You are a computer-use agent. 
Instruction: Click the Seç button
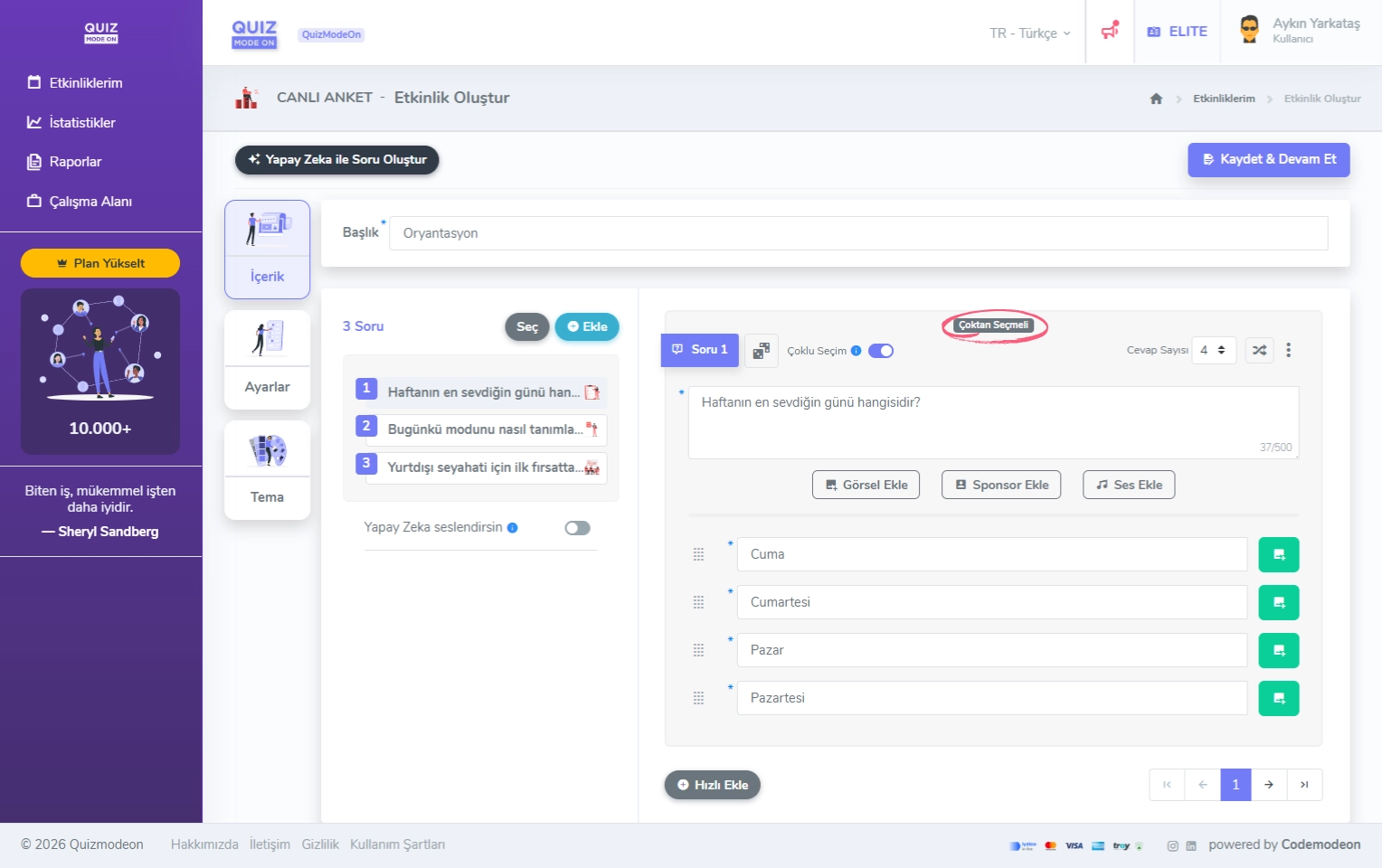pyautogui.click(x=527, y=326)
